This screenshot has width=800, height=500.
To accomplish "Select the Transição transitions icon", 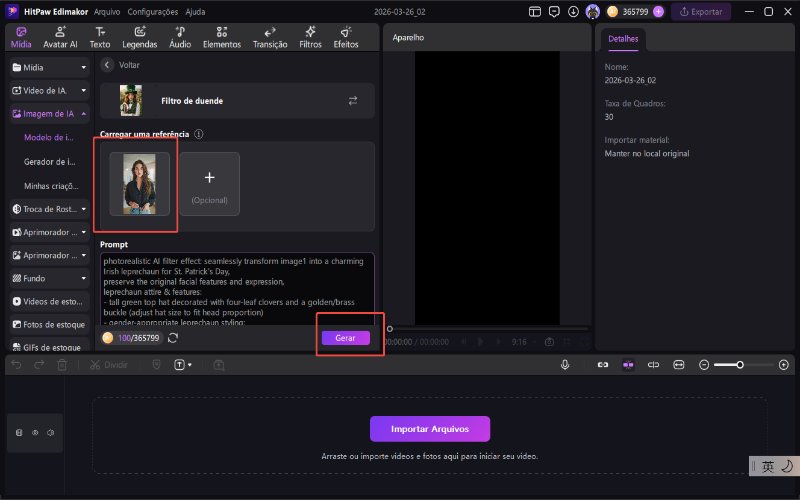I will pyautogui.click(x=270, y=38).
